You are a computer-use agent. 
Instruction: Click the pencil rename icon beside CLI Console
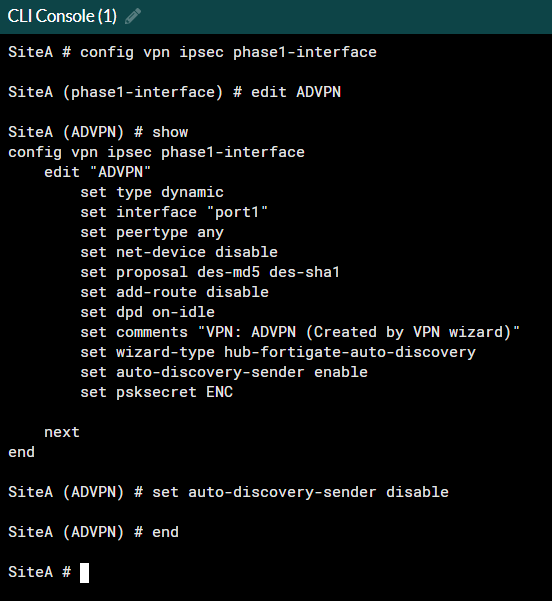point(133,16)
